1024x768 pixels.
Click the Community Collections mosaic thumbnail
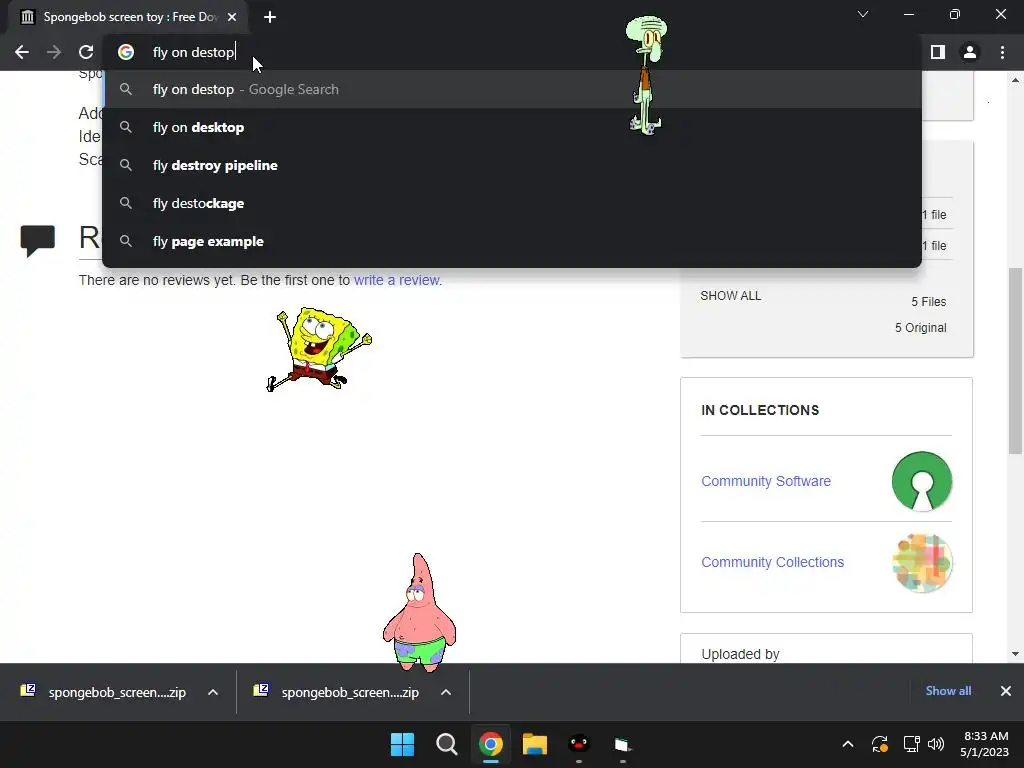pos(921,563)
